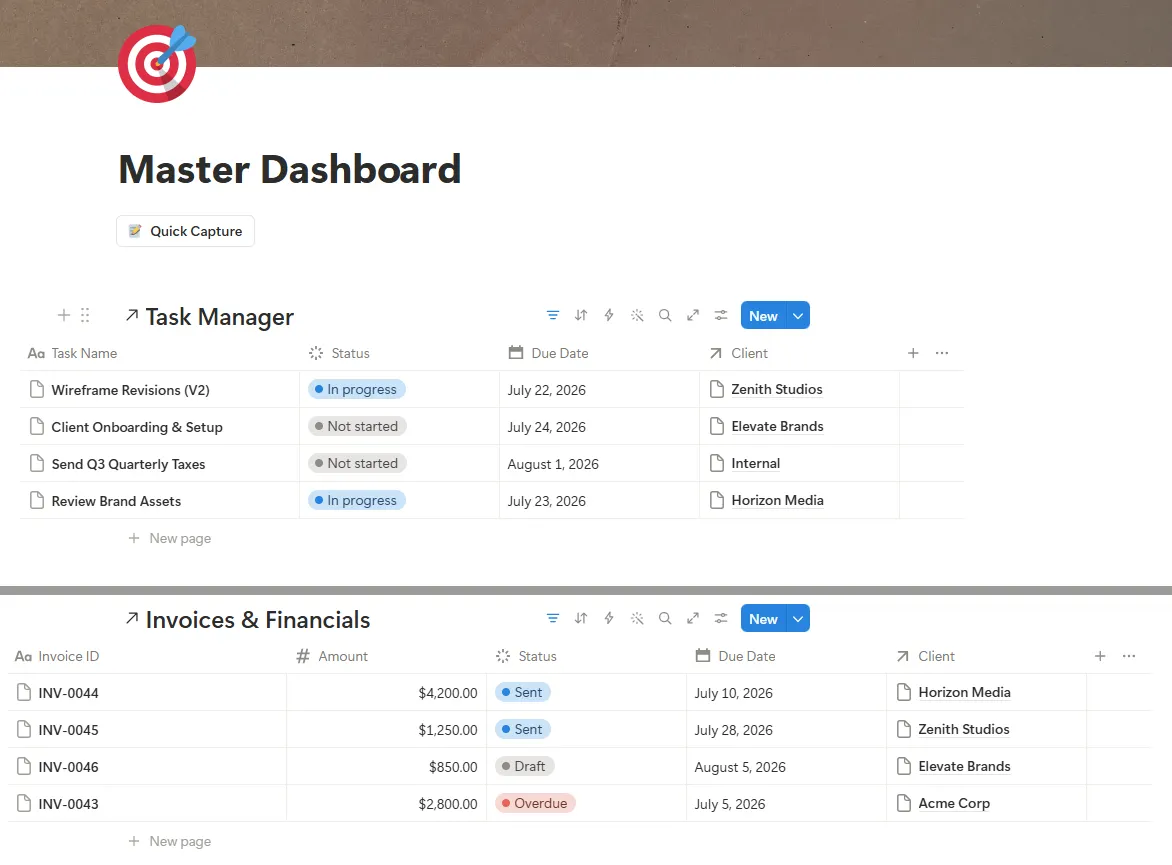Screen dimensions: 1172x865
Task: Click the page icon beside INV-0045
Action: (x=24, y=729)
